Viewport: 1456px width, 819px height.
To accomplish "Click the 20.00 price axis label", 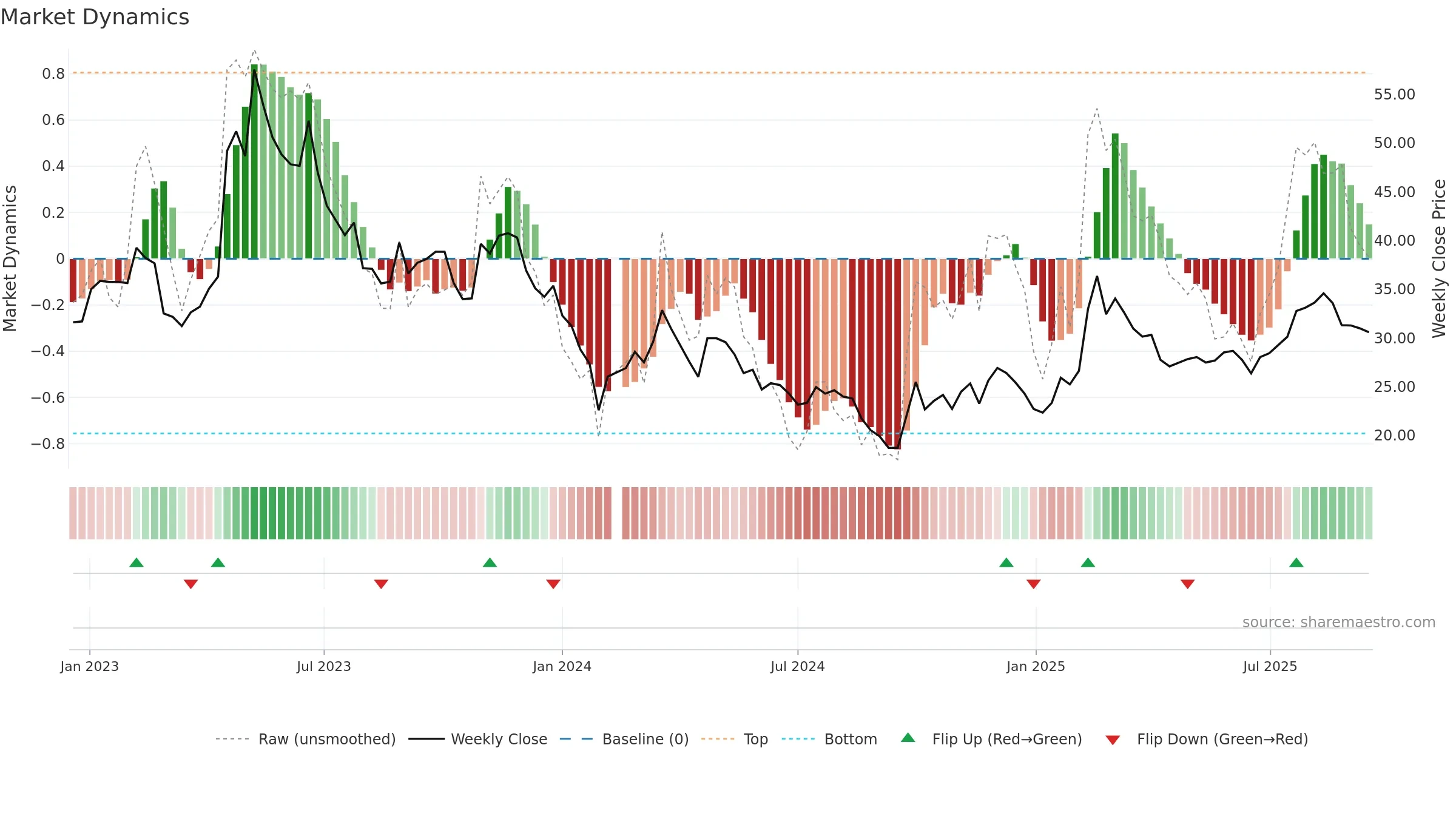I will tap(1395, 436).
